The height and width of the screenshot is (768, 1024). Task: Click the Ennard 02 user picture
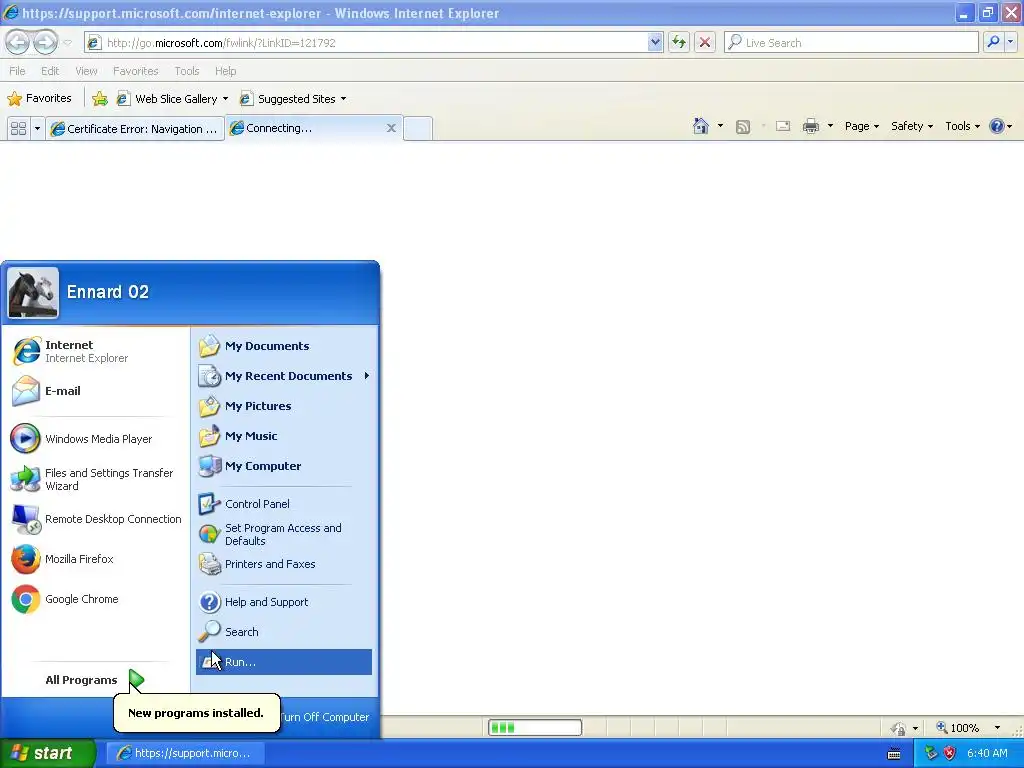pos(33,292)
